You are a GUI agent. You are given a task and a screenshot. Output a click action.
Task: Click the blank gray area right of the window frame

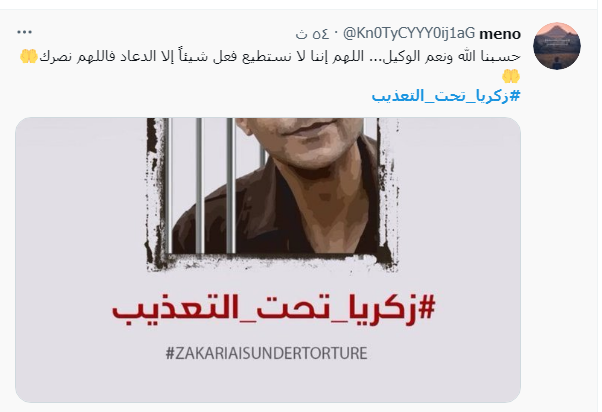459,200
